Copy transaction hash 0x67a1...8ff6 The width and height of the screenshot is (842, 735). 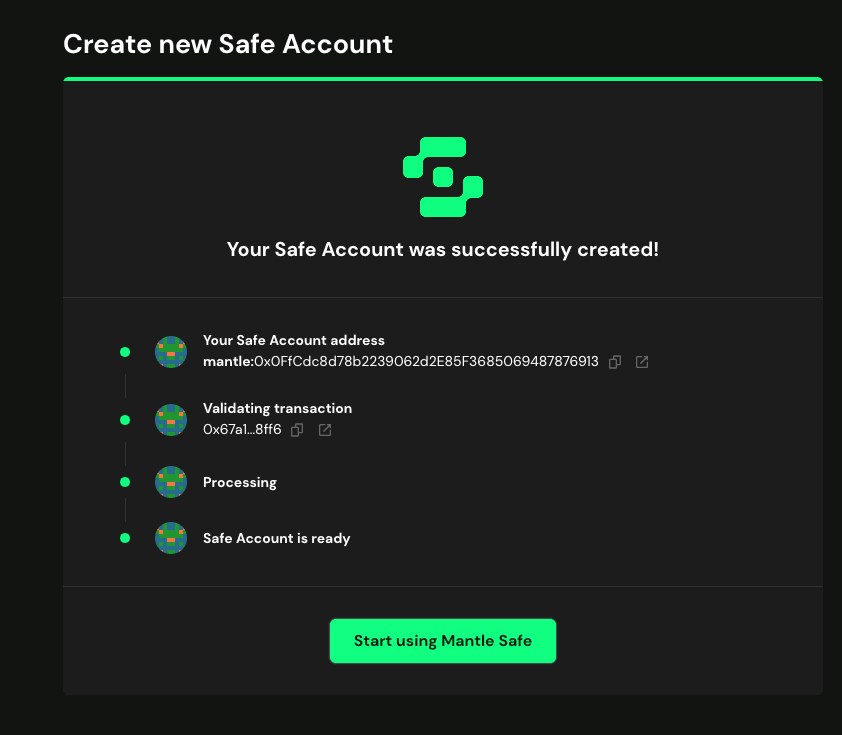coord(297,430)
